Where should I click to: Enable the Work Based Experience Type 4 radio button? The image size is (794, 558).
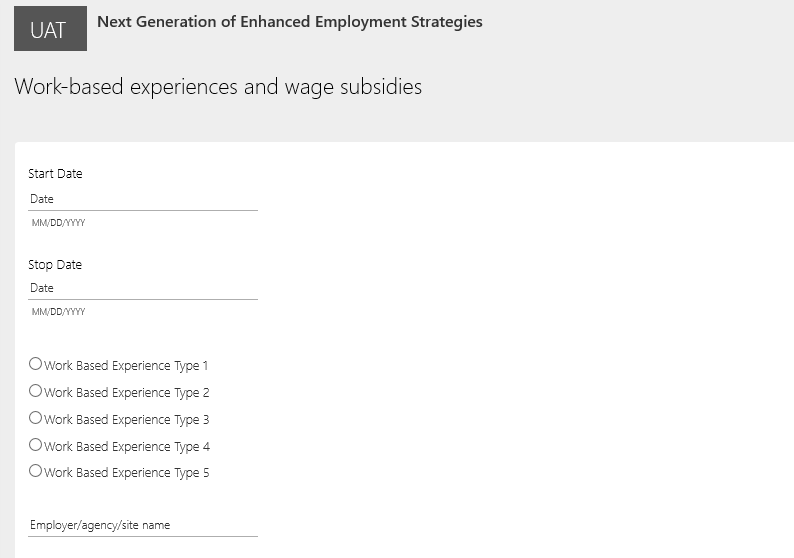[x=36, y=445]
